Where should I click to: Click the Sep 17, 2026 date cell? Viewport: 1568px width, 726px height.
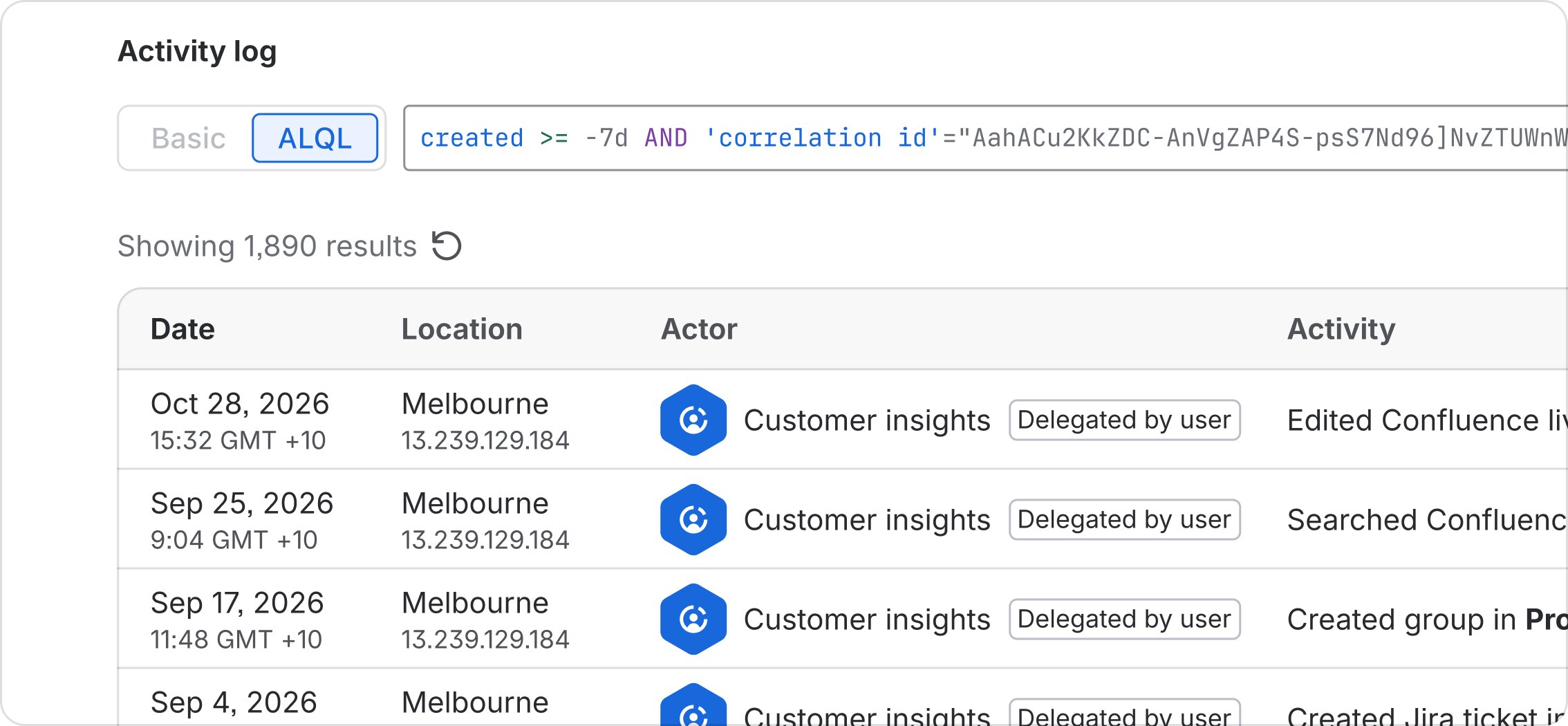237,603
